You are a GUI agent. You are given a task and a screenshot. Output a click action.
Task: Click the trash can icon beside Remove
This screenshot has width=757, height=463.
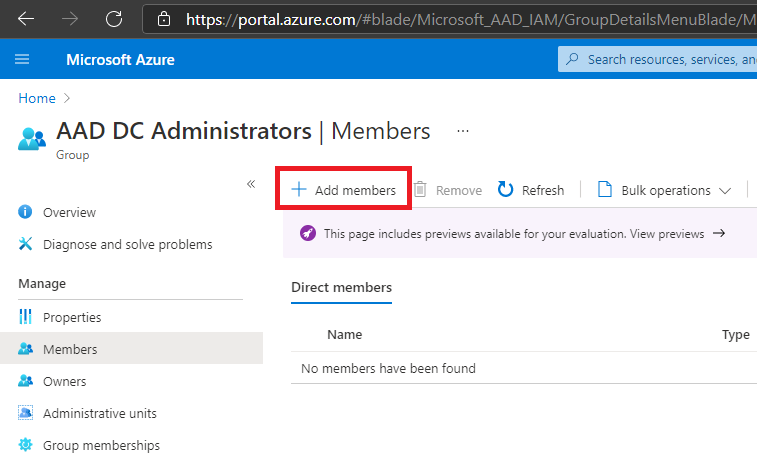(x=420, y=189)
